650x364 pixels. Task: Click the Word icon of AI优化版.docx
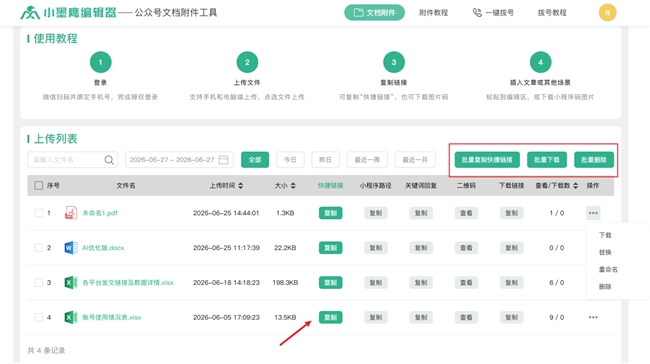coord(71,248)
